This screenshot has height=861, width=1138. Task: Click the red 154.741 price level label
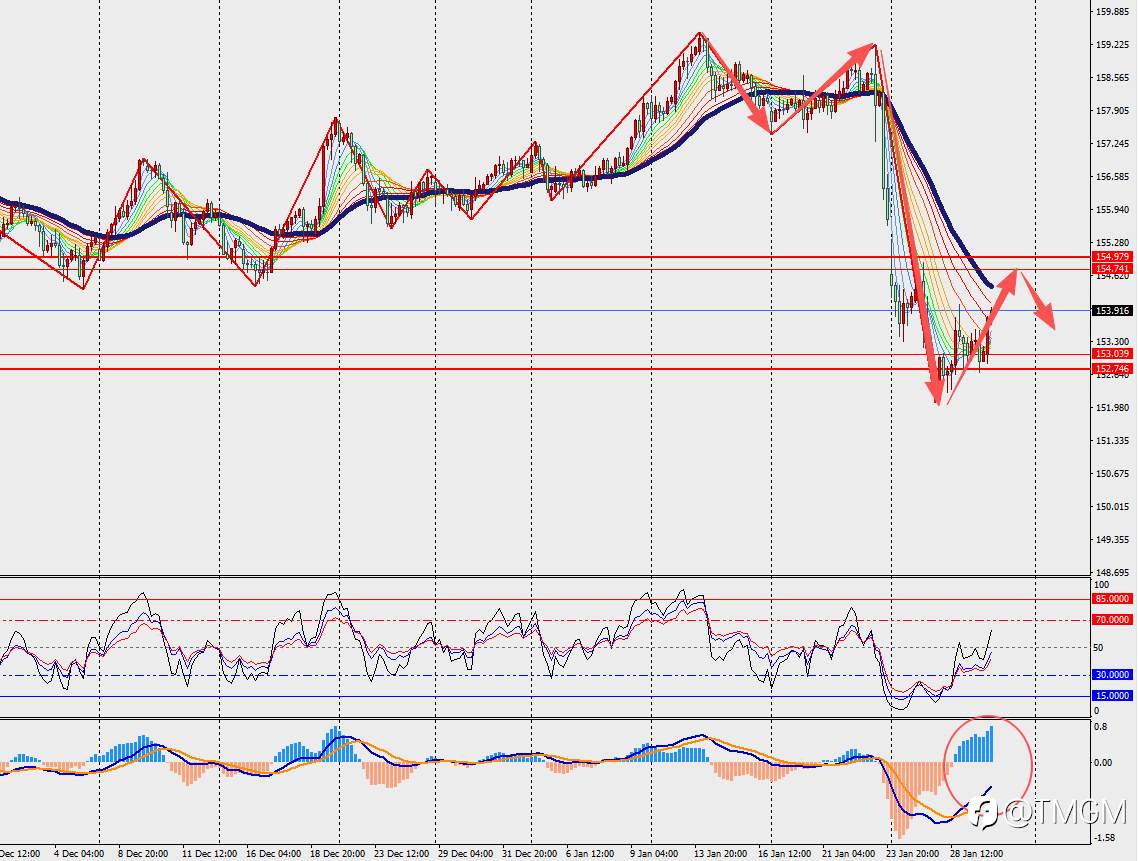[1112, 269]
